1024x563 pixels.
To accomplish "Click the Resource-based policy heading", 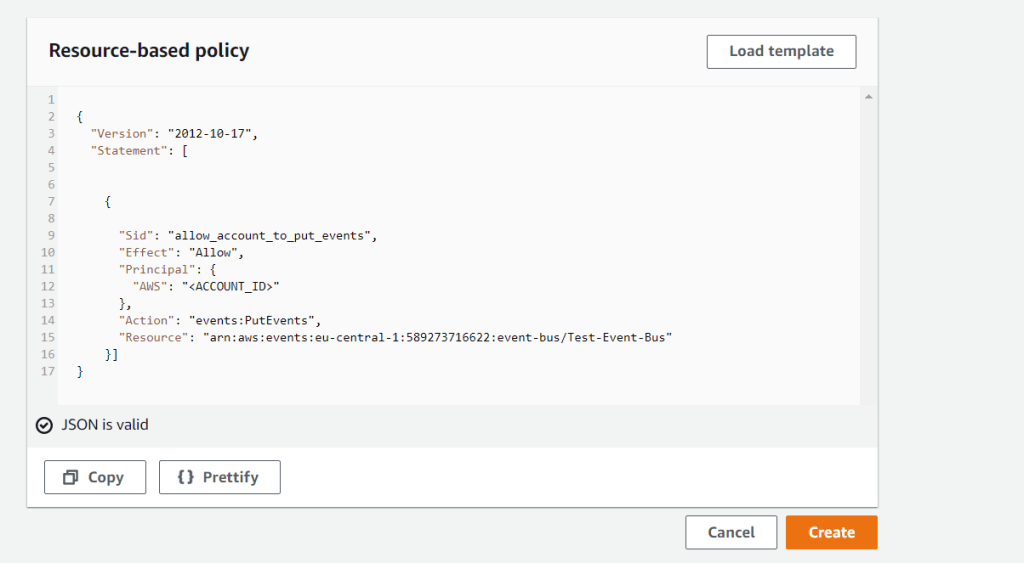I will [x=149, y=51].
